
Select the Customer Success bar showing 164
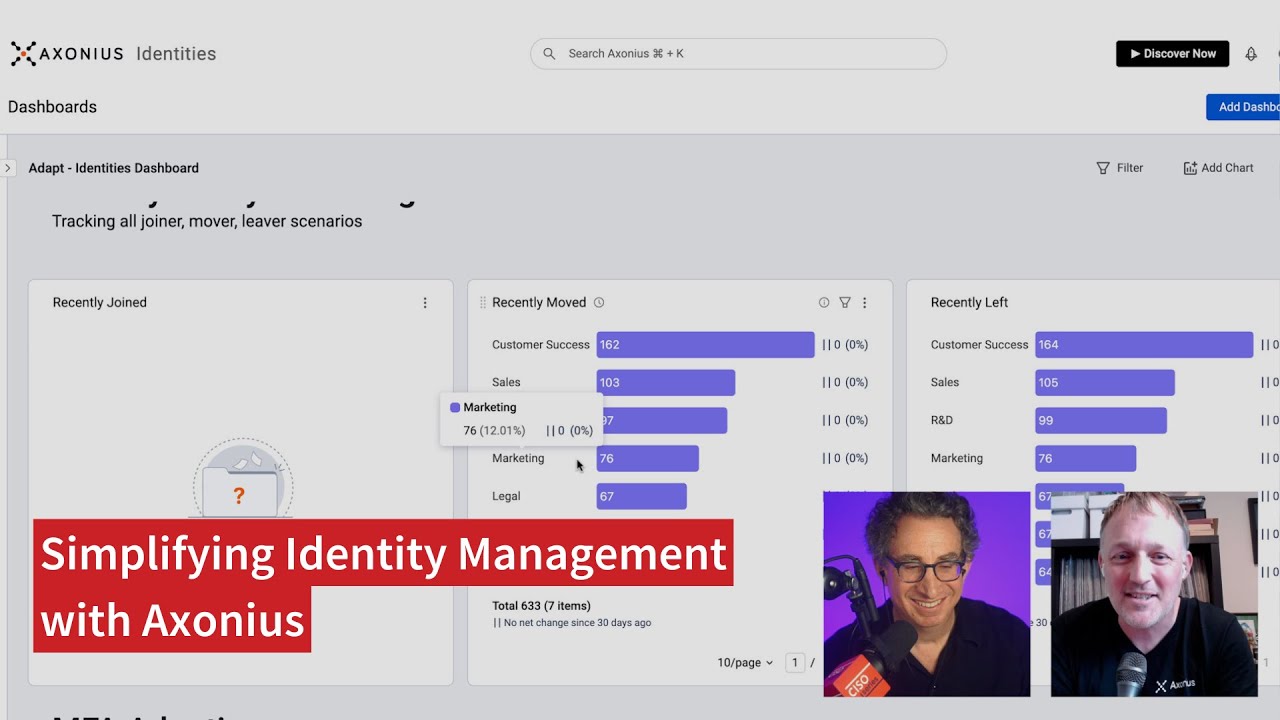pos(1144,345)
